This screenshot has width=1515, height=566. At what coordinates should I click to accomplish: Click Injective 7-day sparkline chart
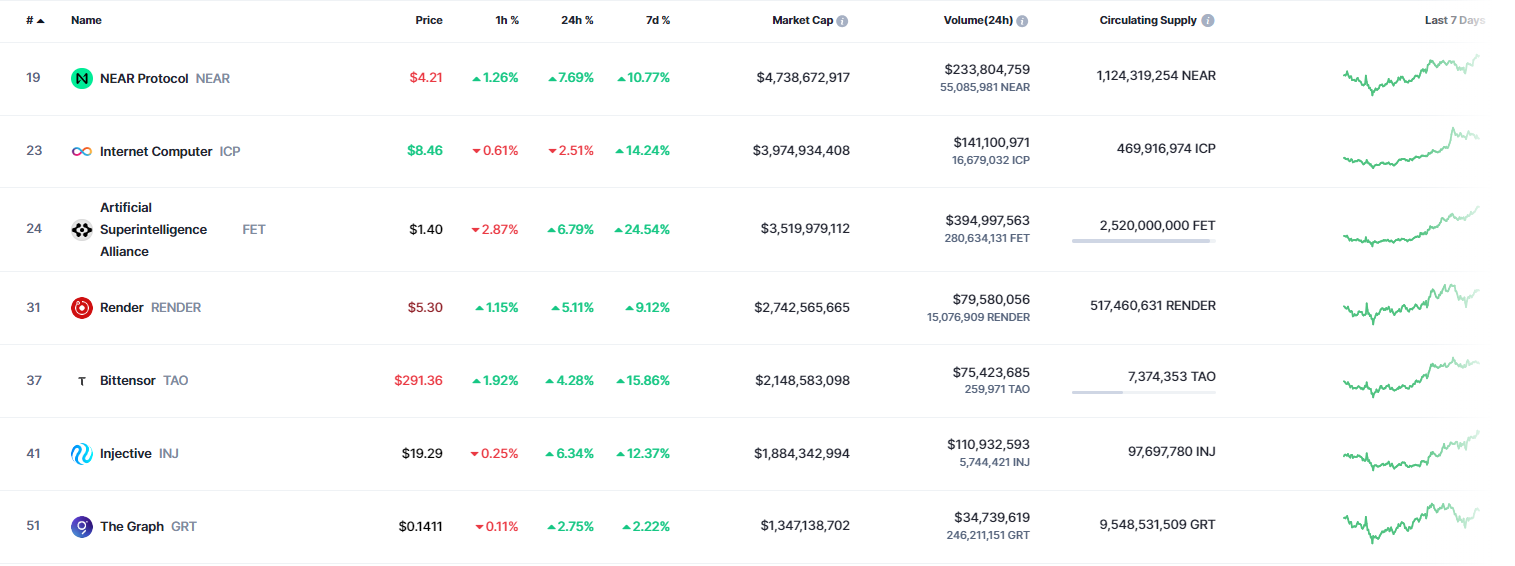click(x=1411, y=450)
